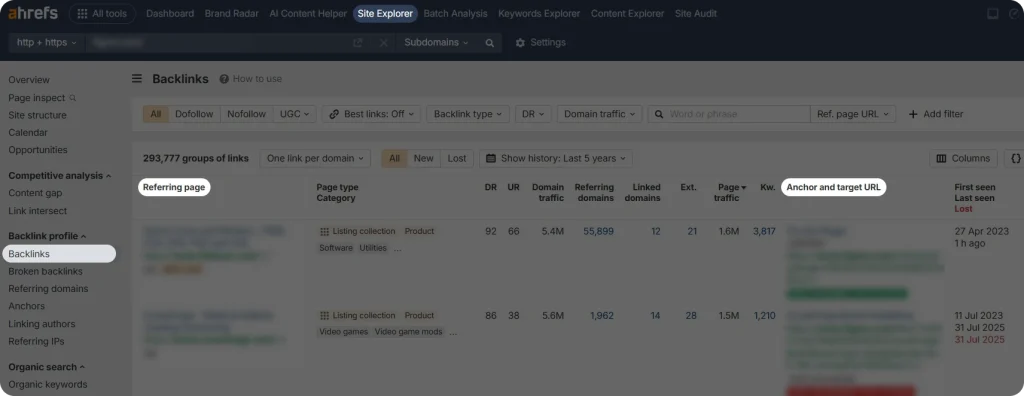
Task: Select the Dofollow filter
Action: click(x=194, y=114)
